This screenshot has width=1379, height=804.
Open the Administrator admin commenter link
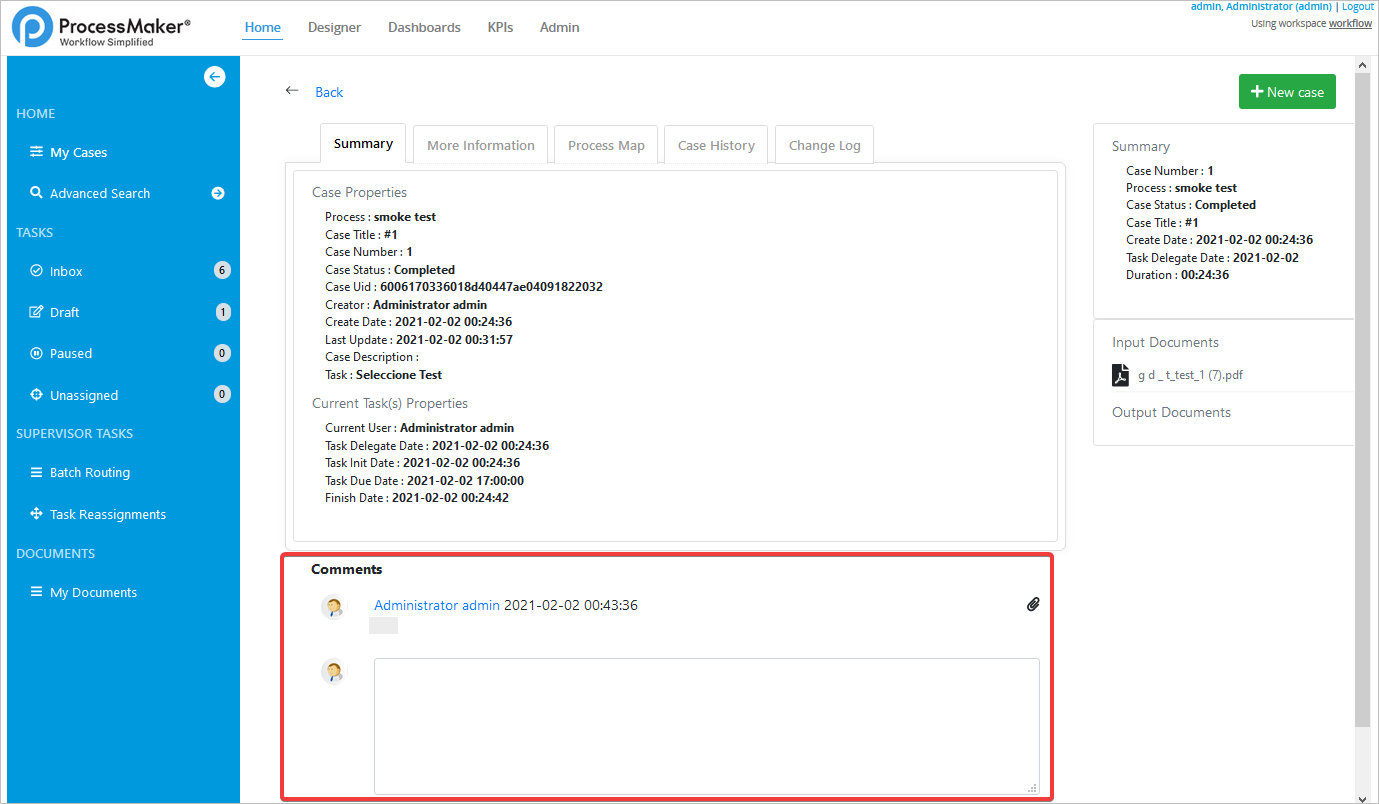(x=436, y=605)
